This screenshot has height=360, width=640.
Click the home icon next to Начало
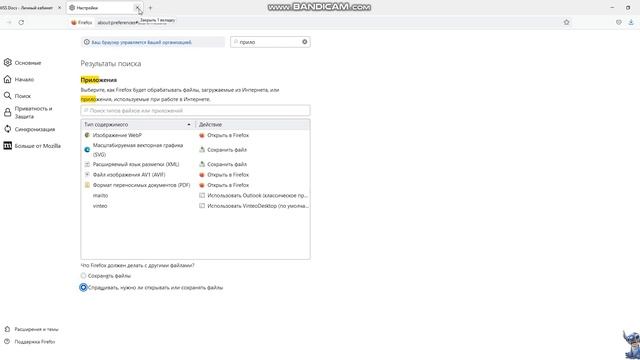pyautogui.click(x=7, y=79)
